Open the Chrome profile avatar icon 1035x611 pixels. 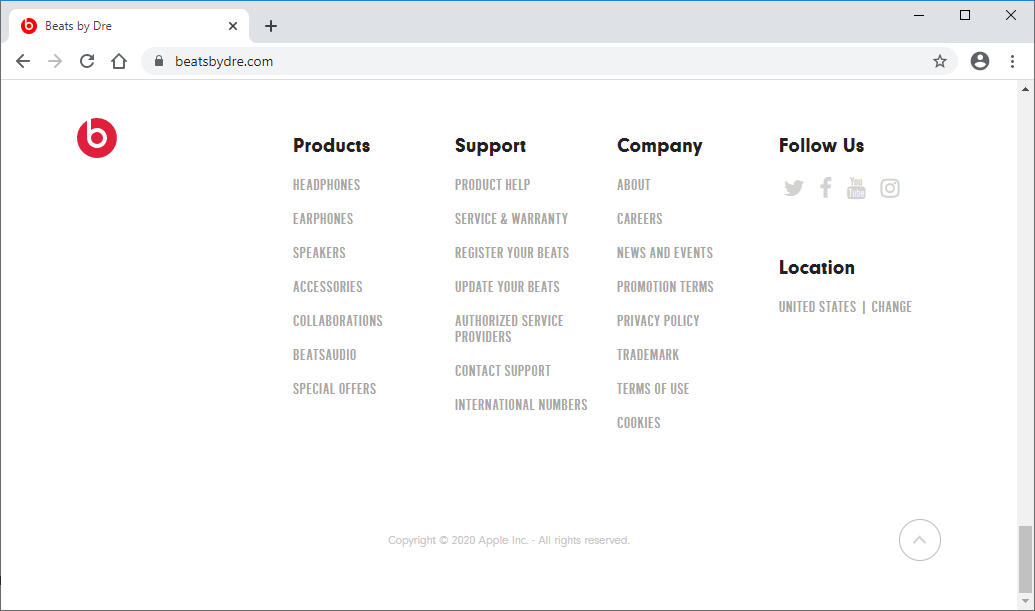coord(980,61)
